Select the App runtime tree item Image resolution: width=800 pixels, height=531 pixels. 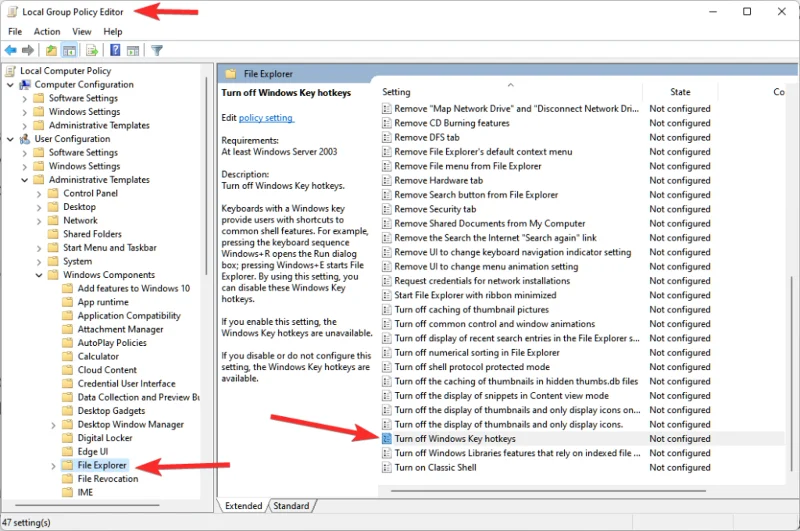click(103, 302)
